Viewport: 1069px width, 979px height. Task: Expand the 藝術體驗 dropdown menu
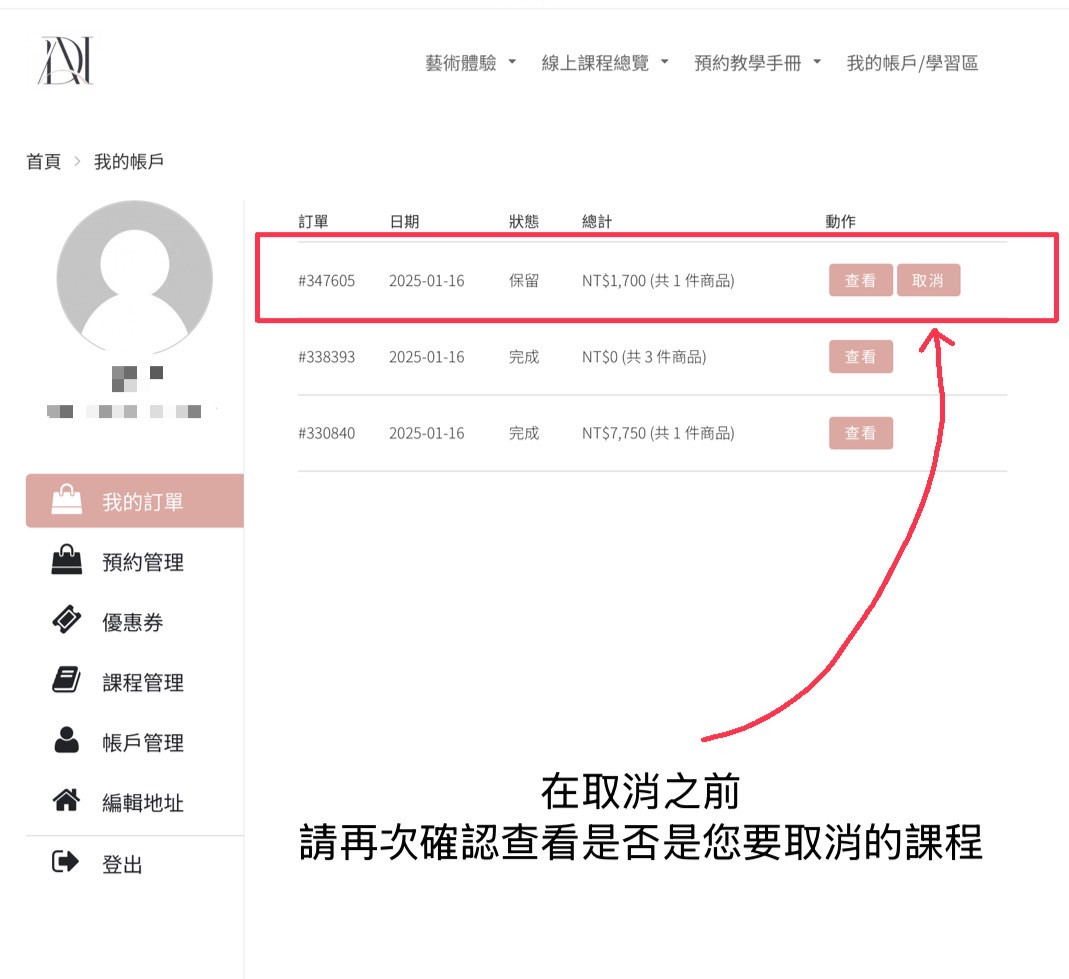pyautogui.click(x=470, y=64)
